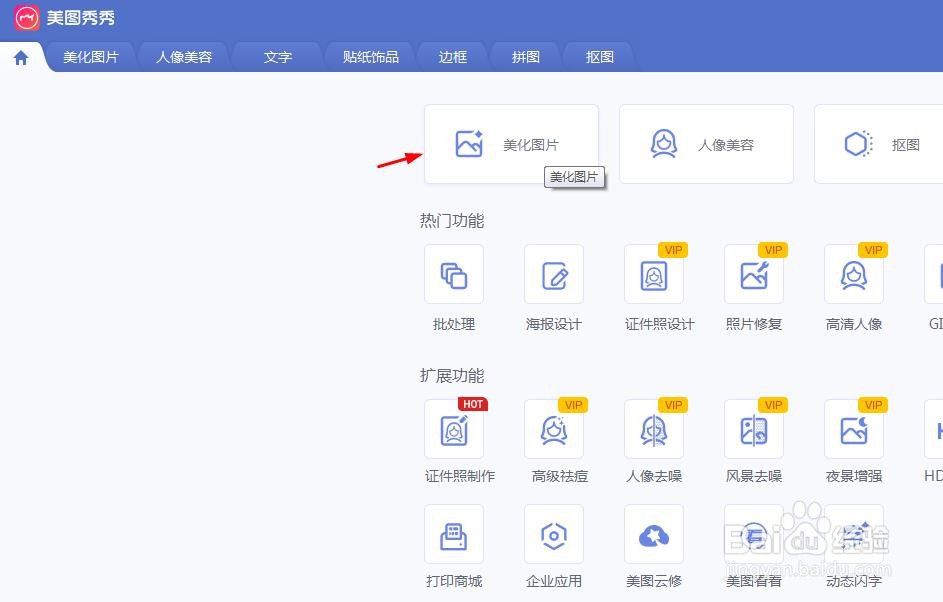The width and height of the screenshot is (943, 602).
Task: Click the 美图秀秀 logo icon
Action: [x=26, y=17]
